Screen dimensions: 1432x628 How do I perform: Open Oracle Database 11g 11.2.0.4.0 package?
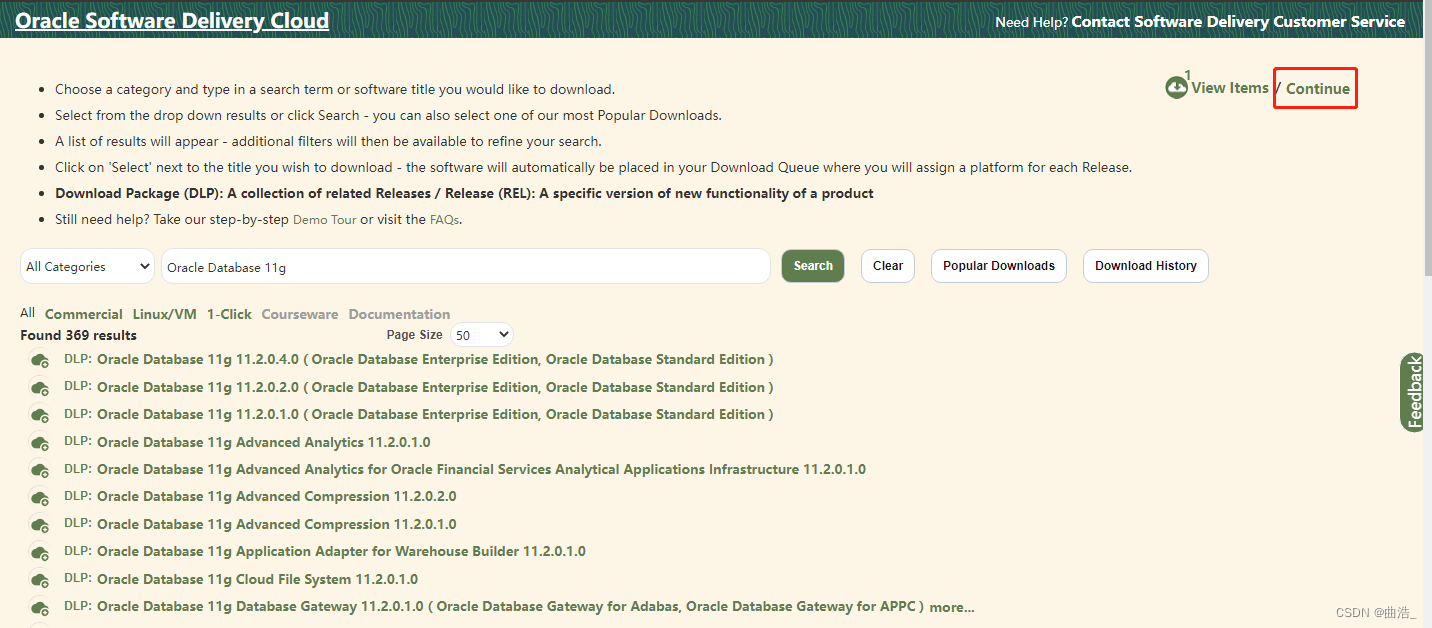pos(435,359)
